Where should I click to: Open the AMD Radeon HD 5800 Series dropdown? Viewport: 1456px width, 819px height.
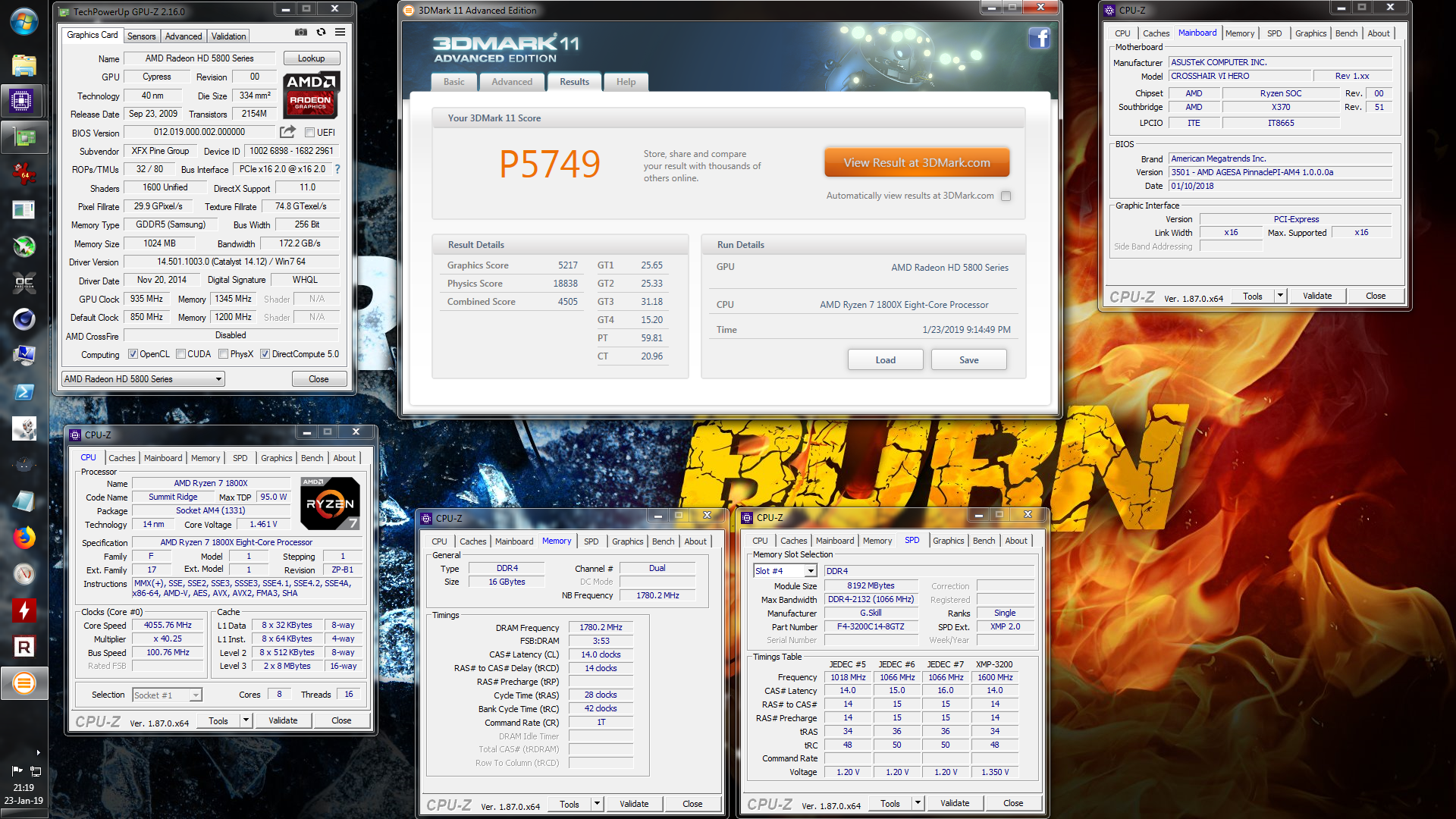coord(143,379)
